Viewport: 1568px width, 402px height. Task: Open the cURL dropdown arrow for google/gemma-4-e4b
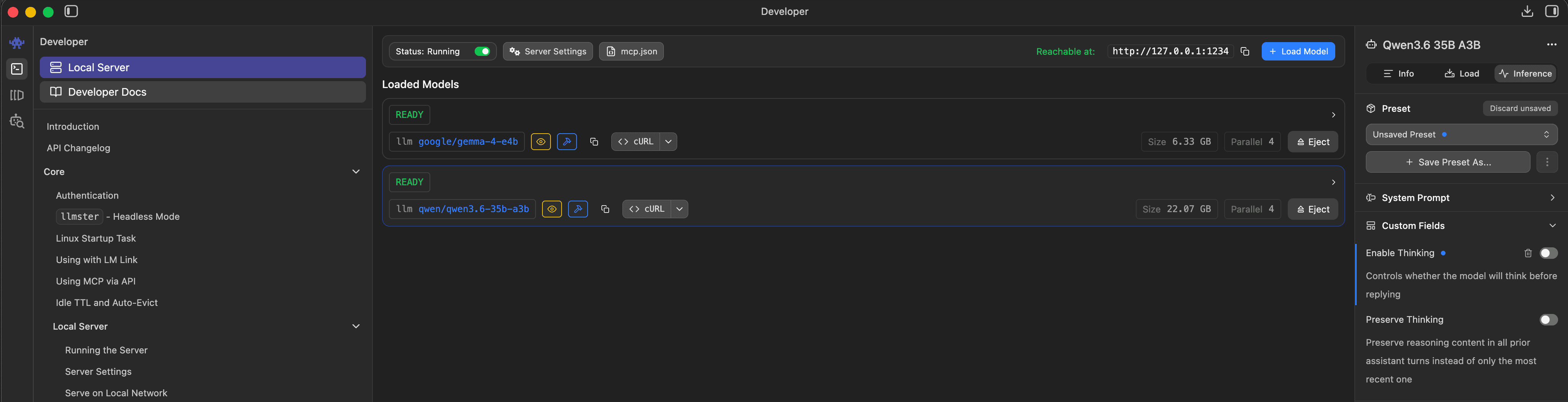pyautogui.click(x=668, y=142)
